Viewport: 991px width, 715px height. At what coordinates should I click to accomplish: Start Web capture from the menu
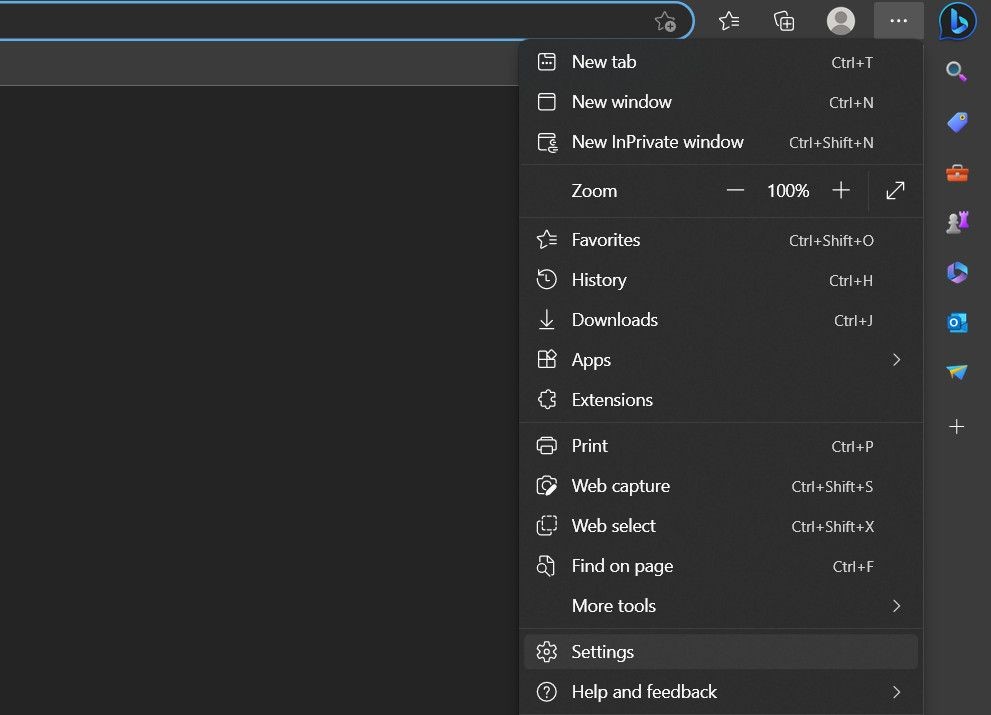pyautogui.click(x=720, y=486)
